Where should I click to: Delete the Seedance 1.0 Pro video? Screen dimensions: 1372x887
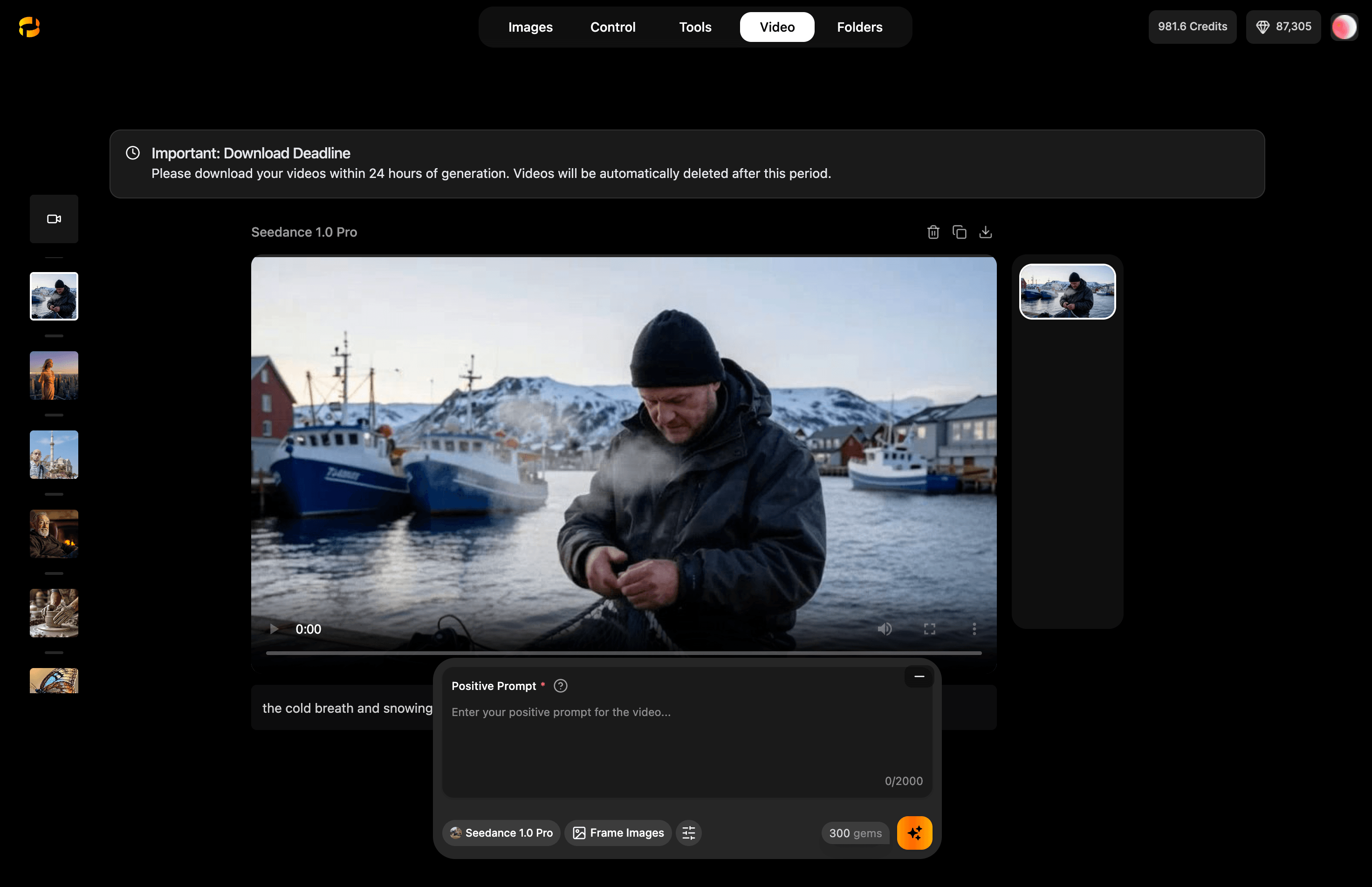tap(933, 232)
